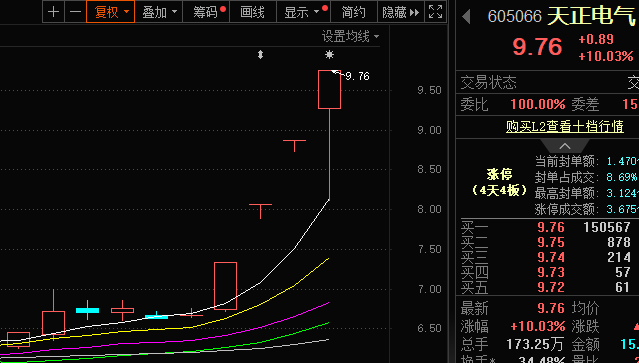Click the minus zoom-out chart button
The image size is (639, 363).
click(x=75, y=12)
